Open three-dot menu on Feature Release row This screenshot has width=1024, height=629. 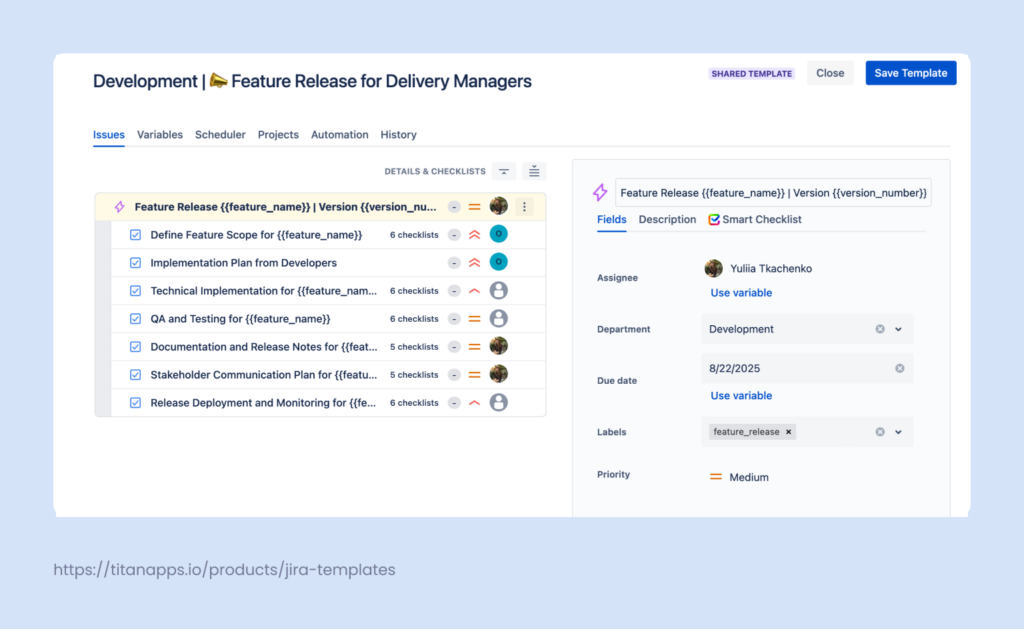point(524,207)
